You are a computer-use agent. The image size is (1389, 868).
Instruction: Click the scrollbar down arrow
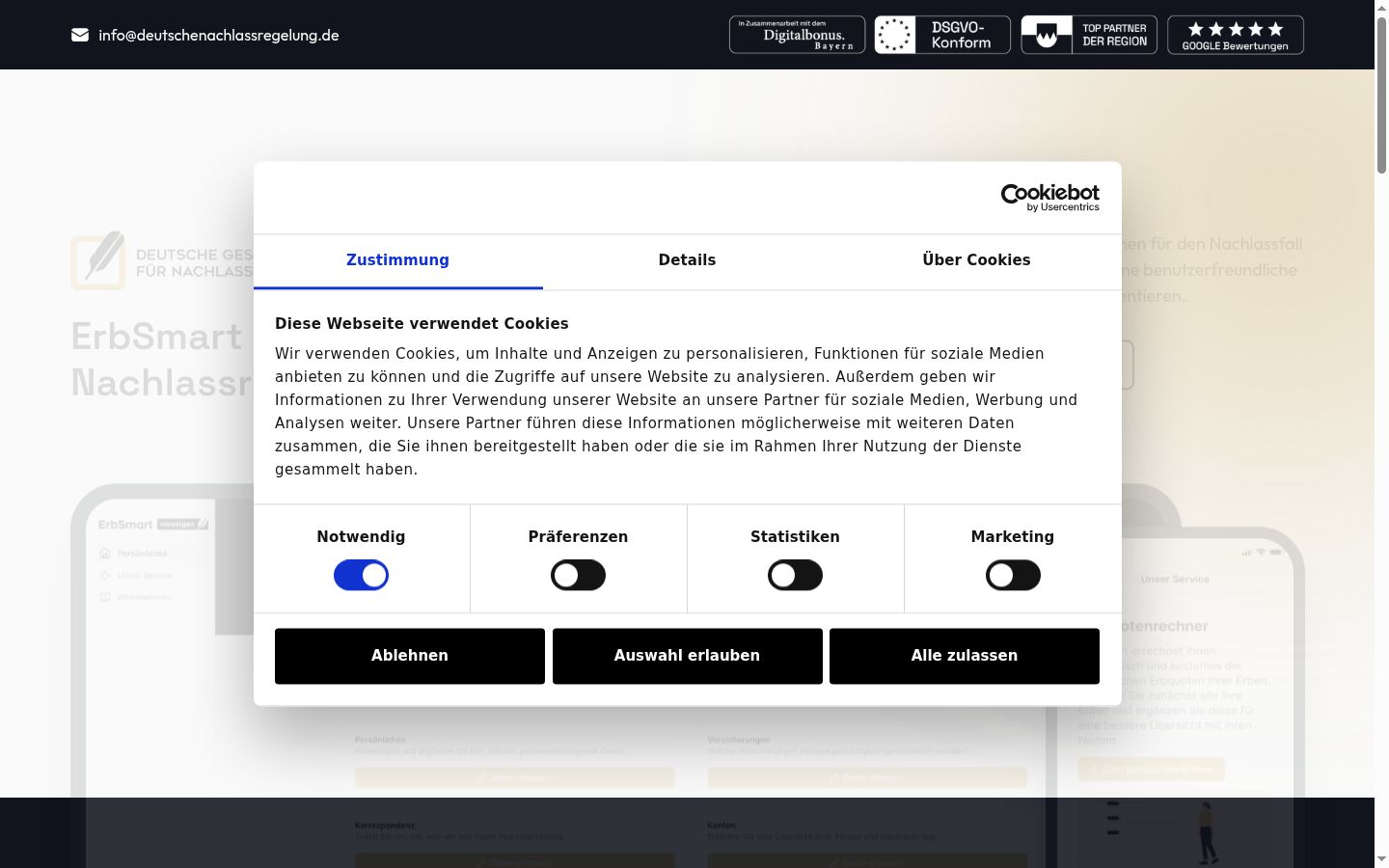coord(1381,858)
